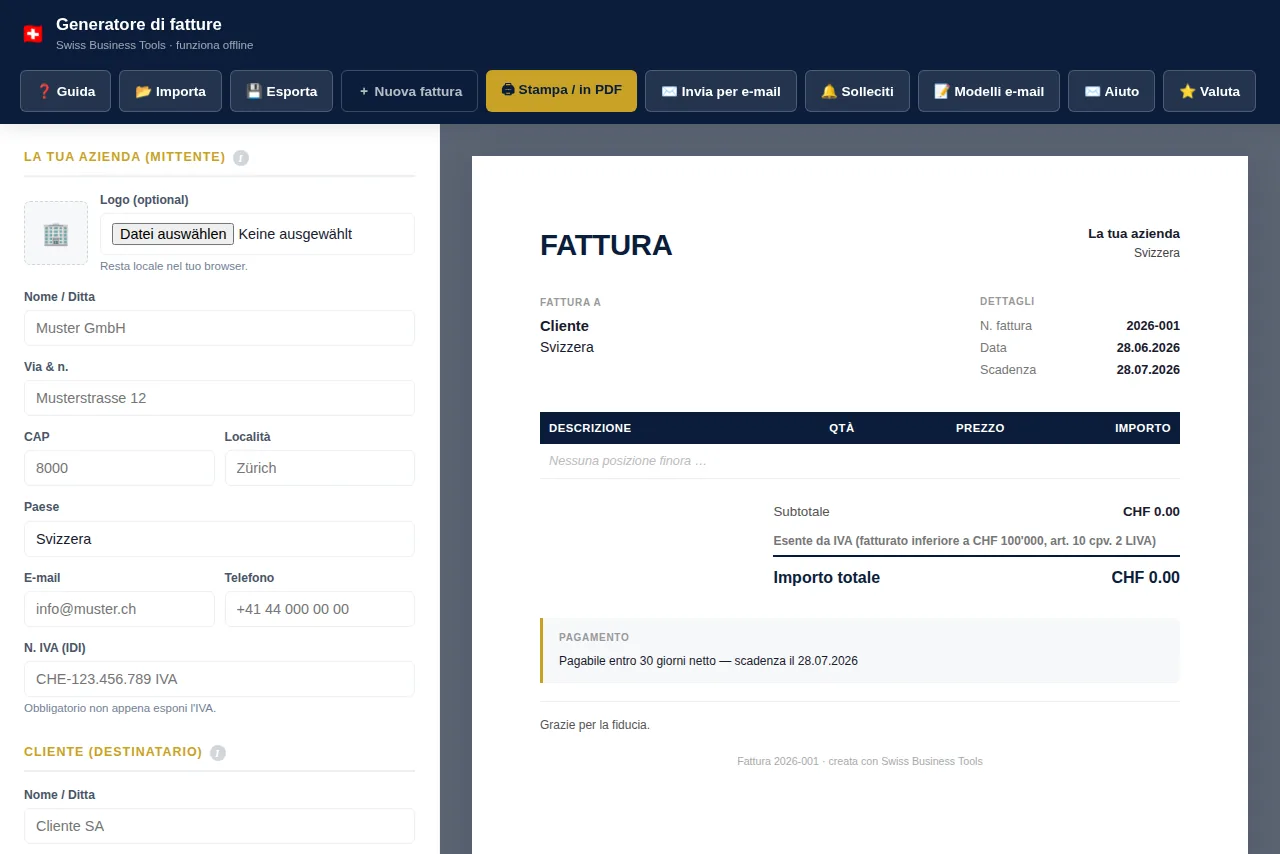The height and width of the screenshot is (854, 1280).
Task: Click the 'Nessuna posizione finora' placeholder row
Action: pyautogui.click(x=860, y=461)
